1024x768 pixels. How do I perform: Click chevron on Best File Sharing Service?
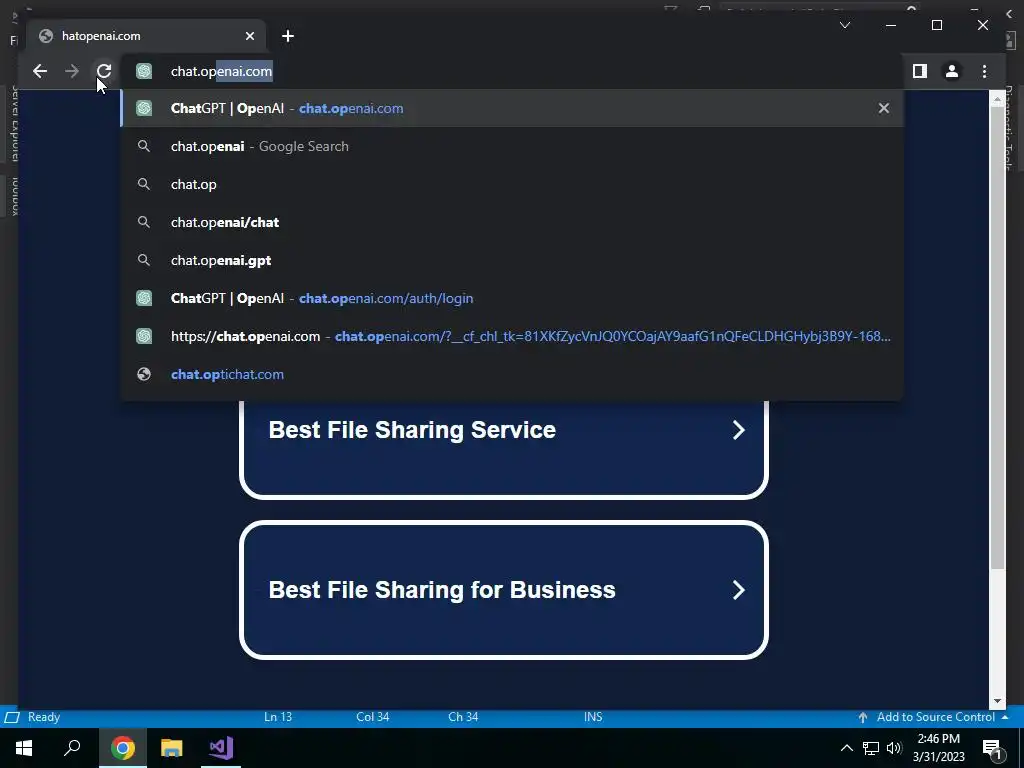(x=739, y=430)
